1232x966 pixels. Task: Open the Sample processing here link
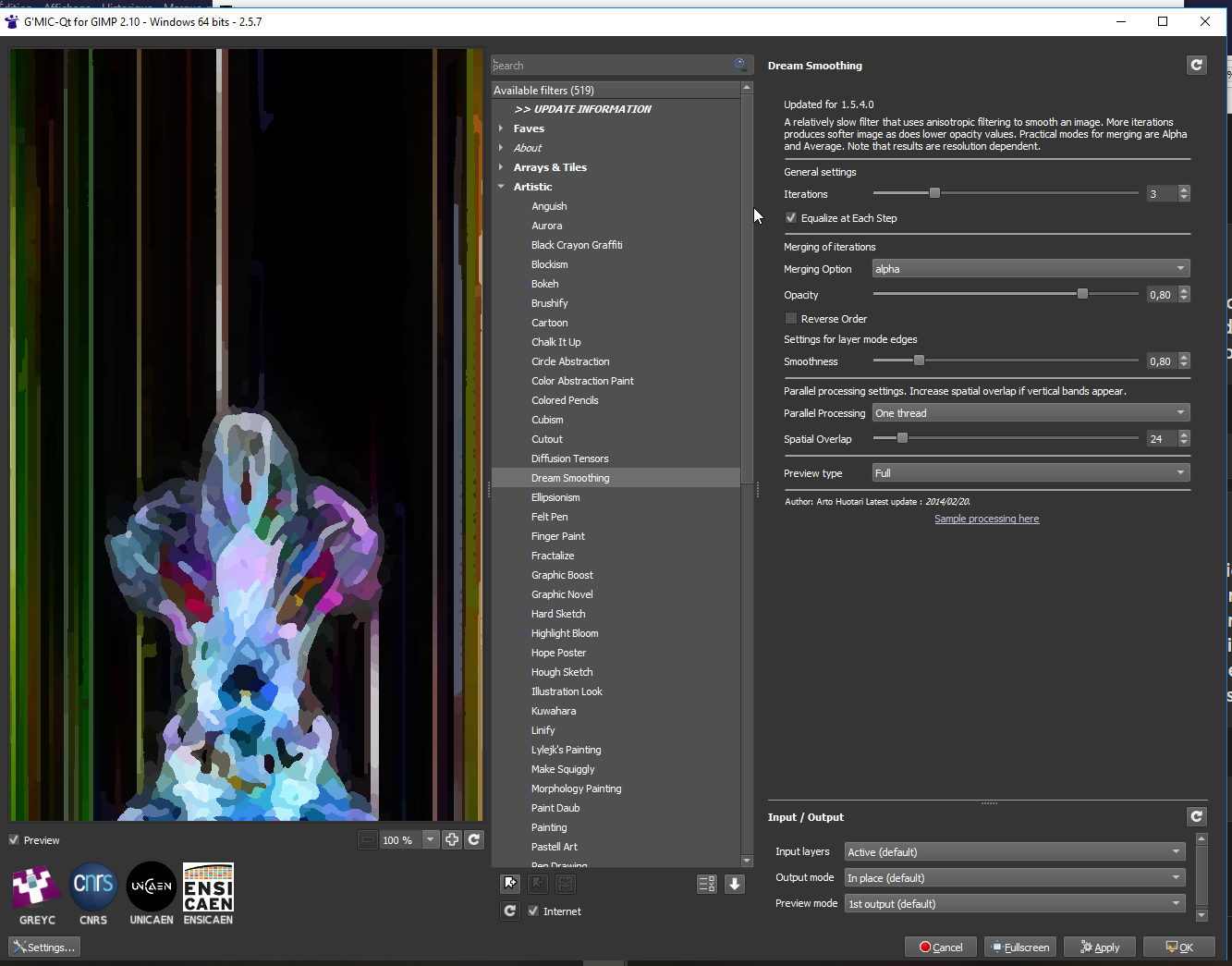click(x=986, y=519)
